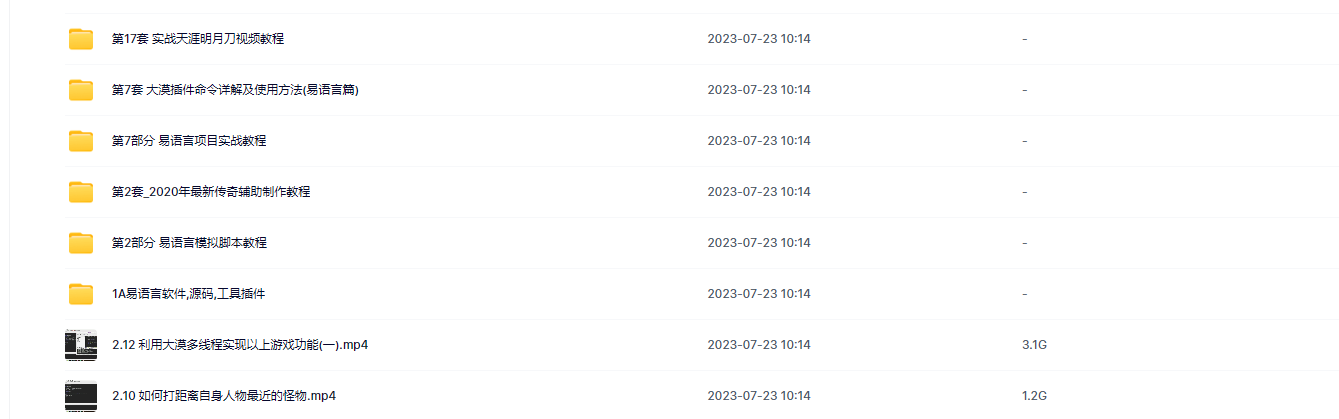Select the folder icon for 第2部分 易语言模拟脚本教程
Screen dimensions: 1339x419
[x=81, y=243]
